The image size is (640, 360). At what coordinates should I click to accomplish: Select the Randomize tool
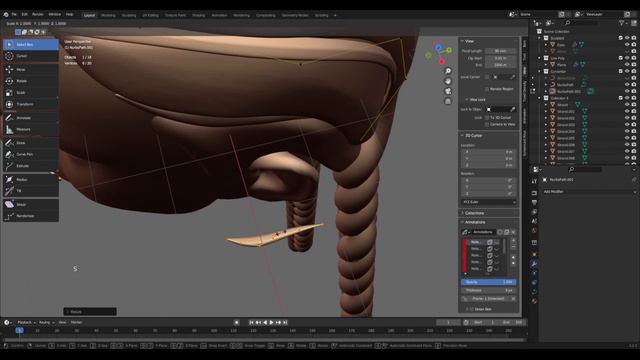coord(31,216)
